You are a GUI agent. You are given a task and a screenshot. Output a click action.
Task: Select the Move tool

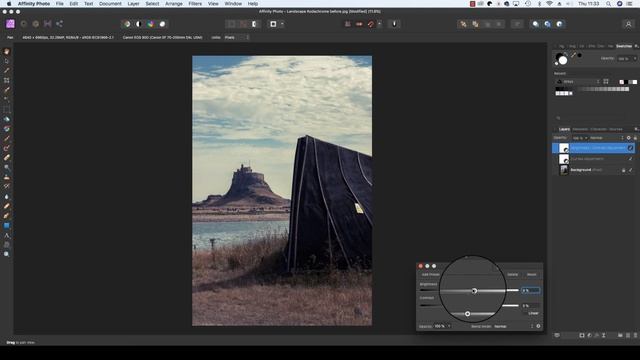point(7,61)
